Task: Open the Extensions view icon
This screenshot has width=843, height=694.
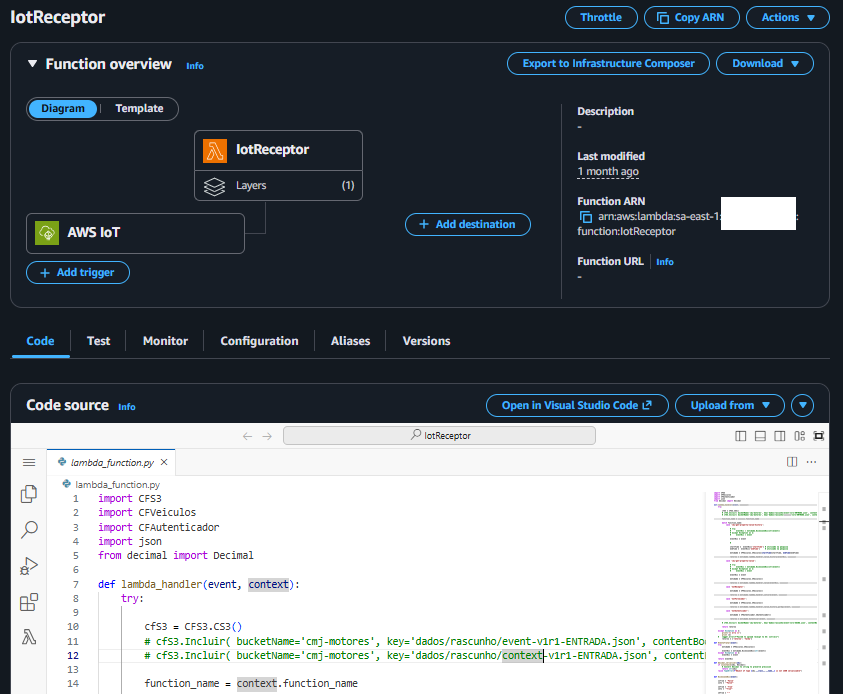Action: [x=29, y=602]
